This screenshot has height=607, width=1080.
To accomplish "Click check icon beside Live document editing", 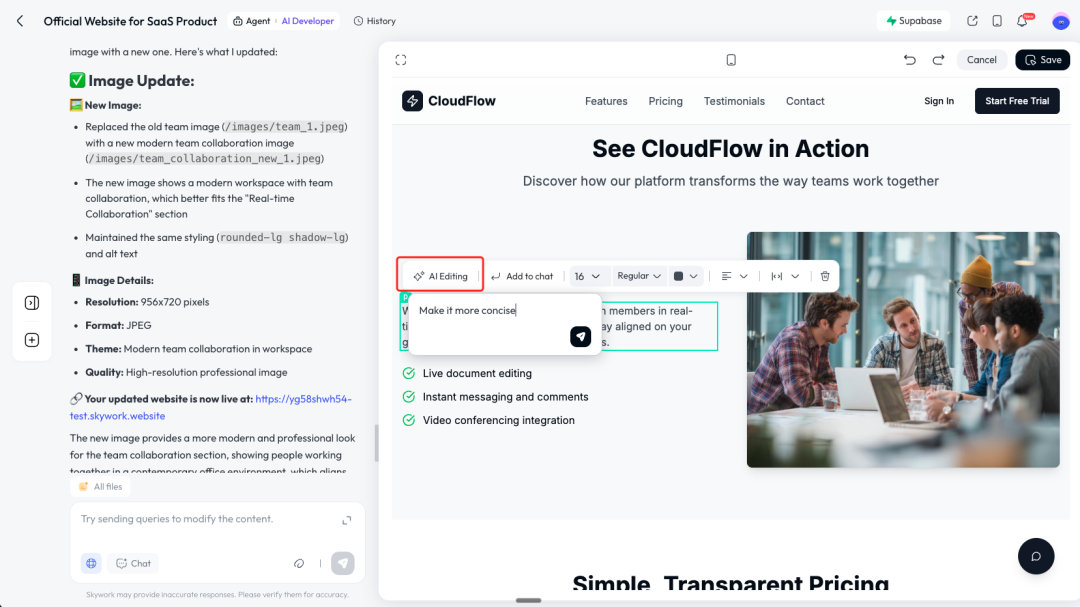I will (408, 373).
